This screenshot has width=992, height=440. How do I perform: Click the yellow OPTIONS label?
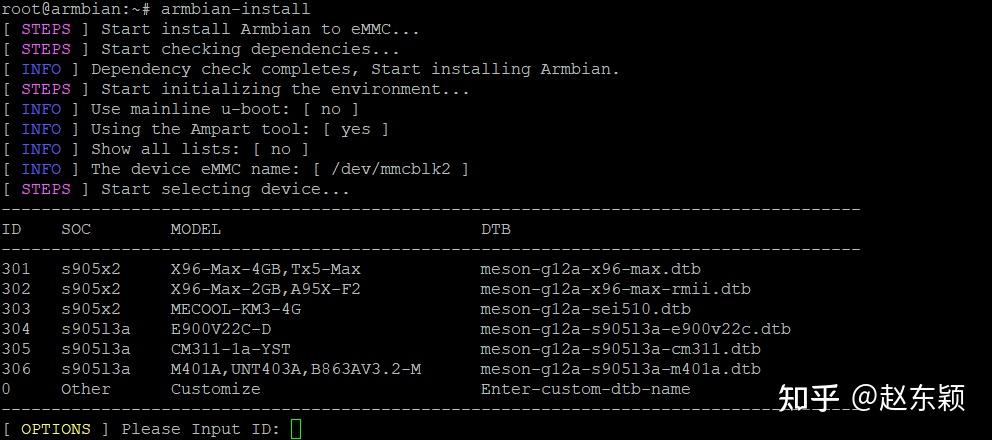tap(56, 429)
